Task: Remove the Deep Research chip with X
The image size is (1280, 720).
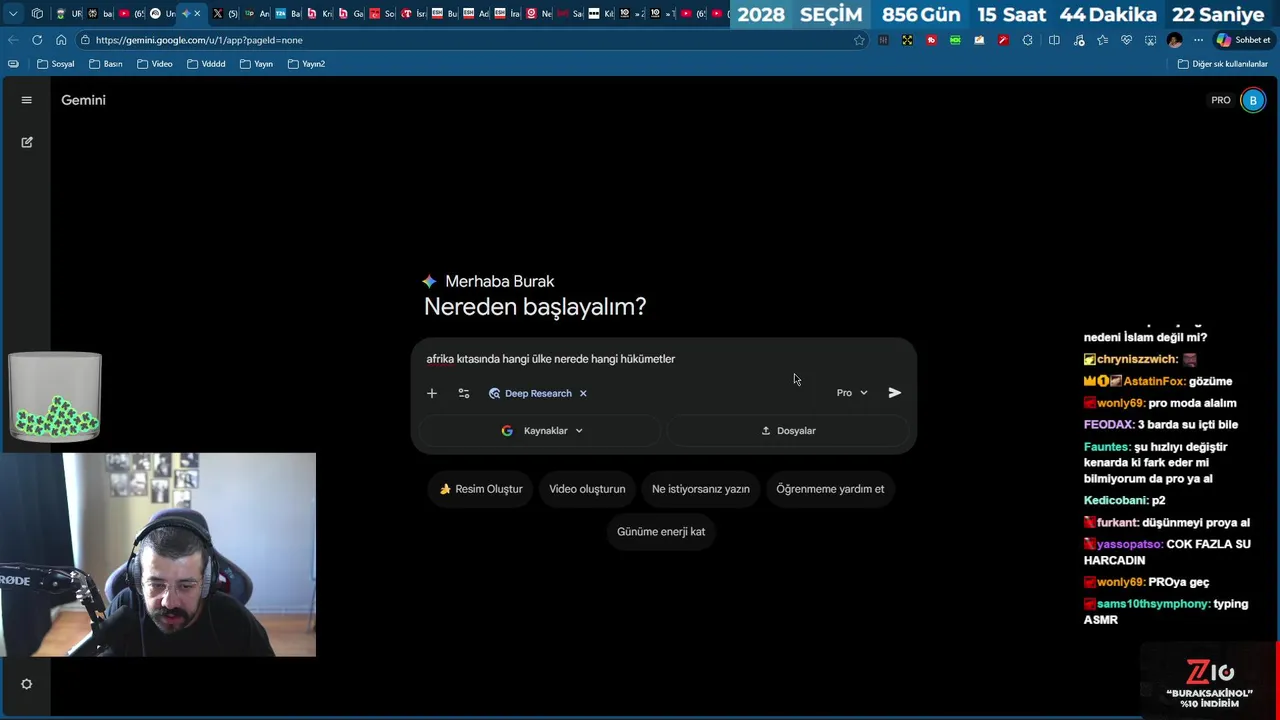Action: click(583, 393)
